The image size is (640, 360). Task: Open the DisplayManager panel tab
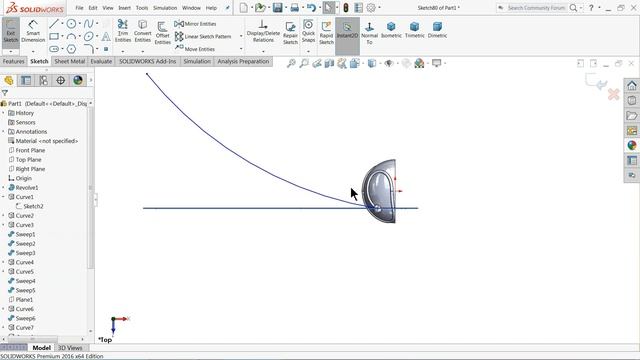click(78, 80)
